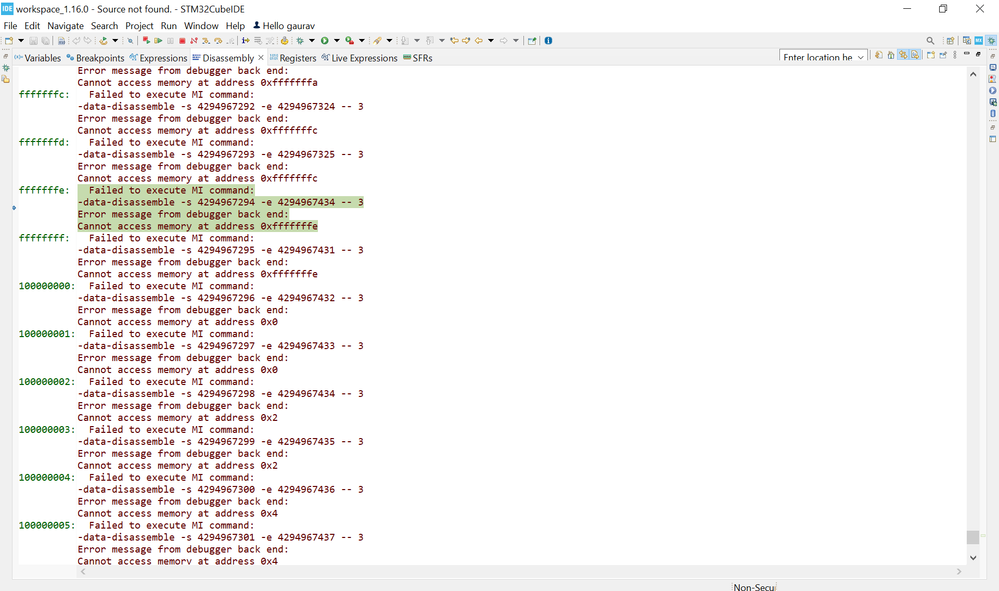Image resolution: width=999 pixels, height=591 pixels.
Task: Launch Debug with the bug icon
Action: (x=299, y=41)
